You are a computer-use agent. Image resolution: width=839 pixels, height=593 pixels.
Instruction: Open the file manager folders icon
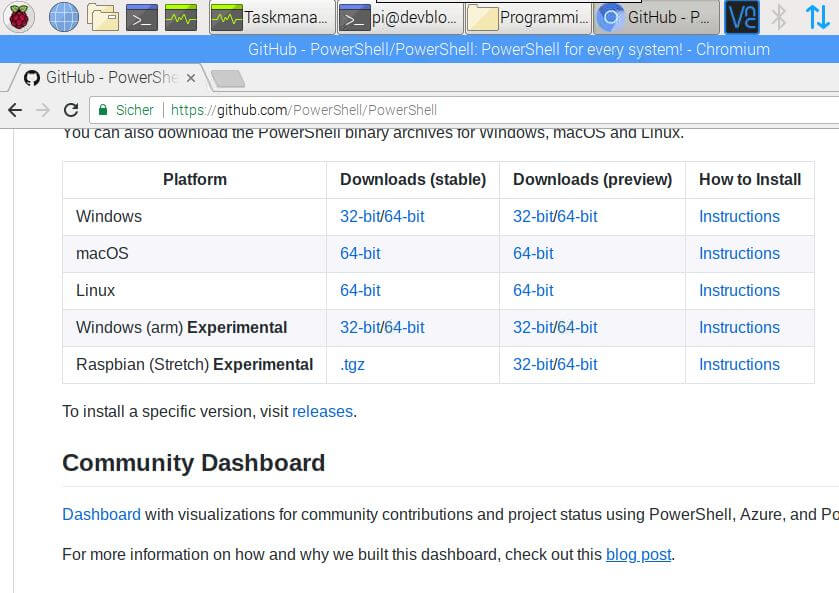[103, 16]
